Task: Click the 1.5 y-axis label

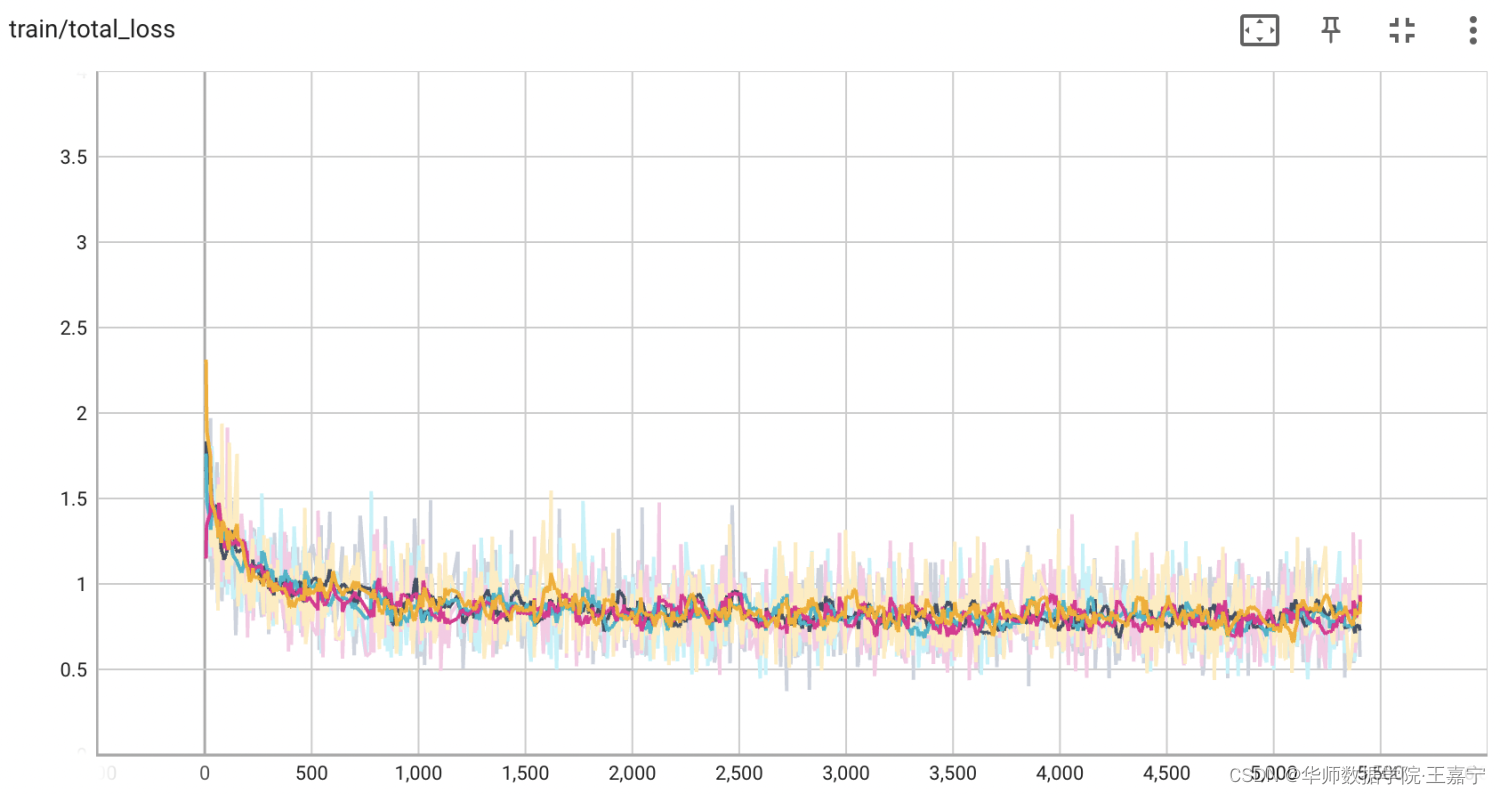Action: point(72,498)
